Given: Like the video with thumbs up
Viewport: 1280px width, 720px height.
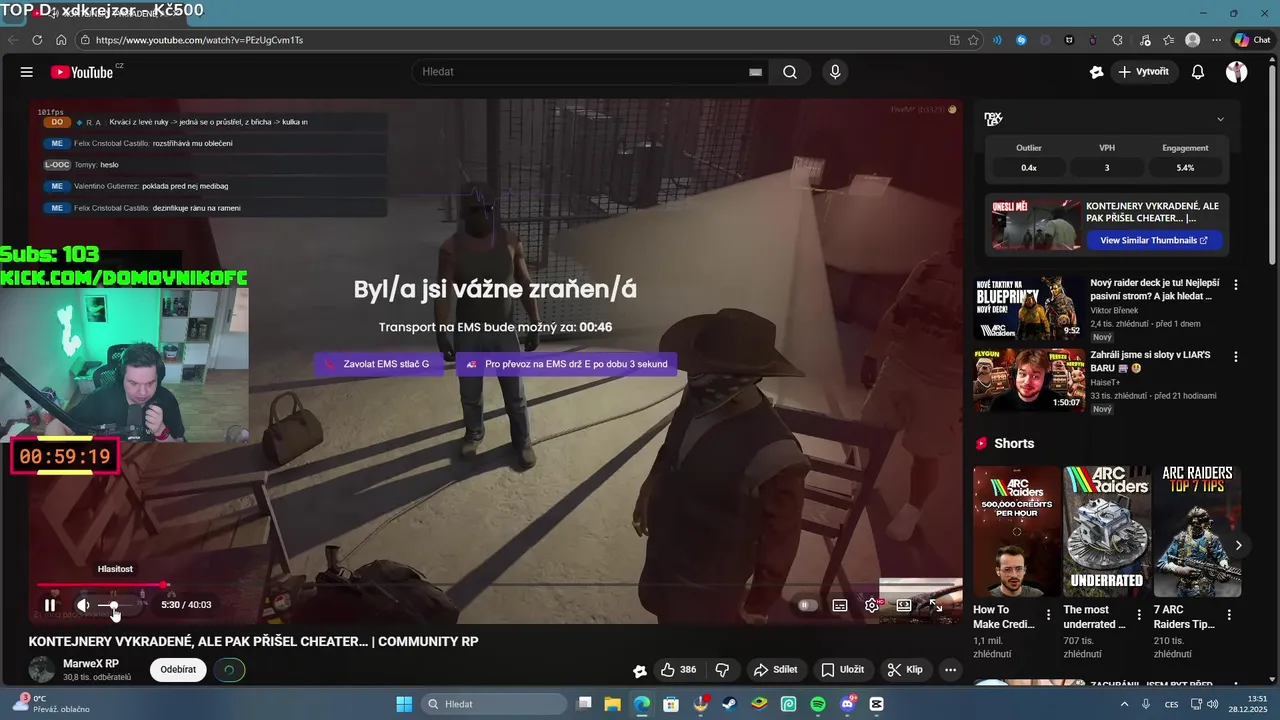Looking at the screenshot, I should [678, 670].
